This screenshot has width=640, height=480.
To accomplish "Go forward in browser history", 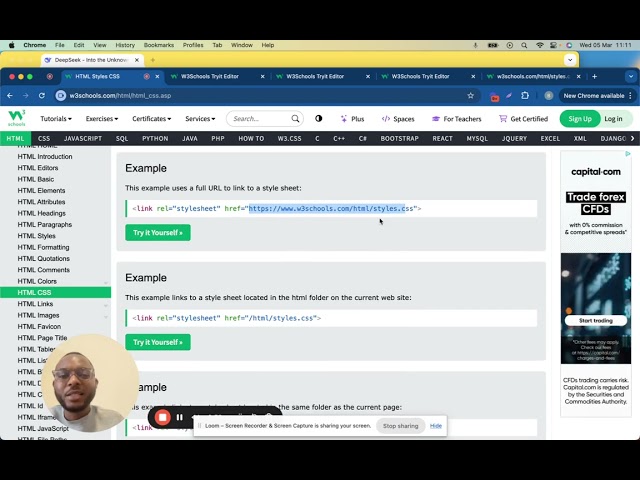I will click(26, 96).
